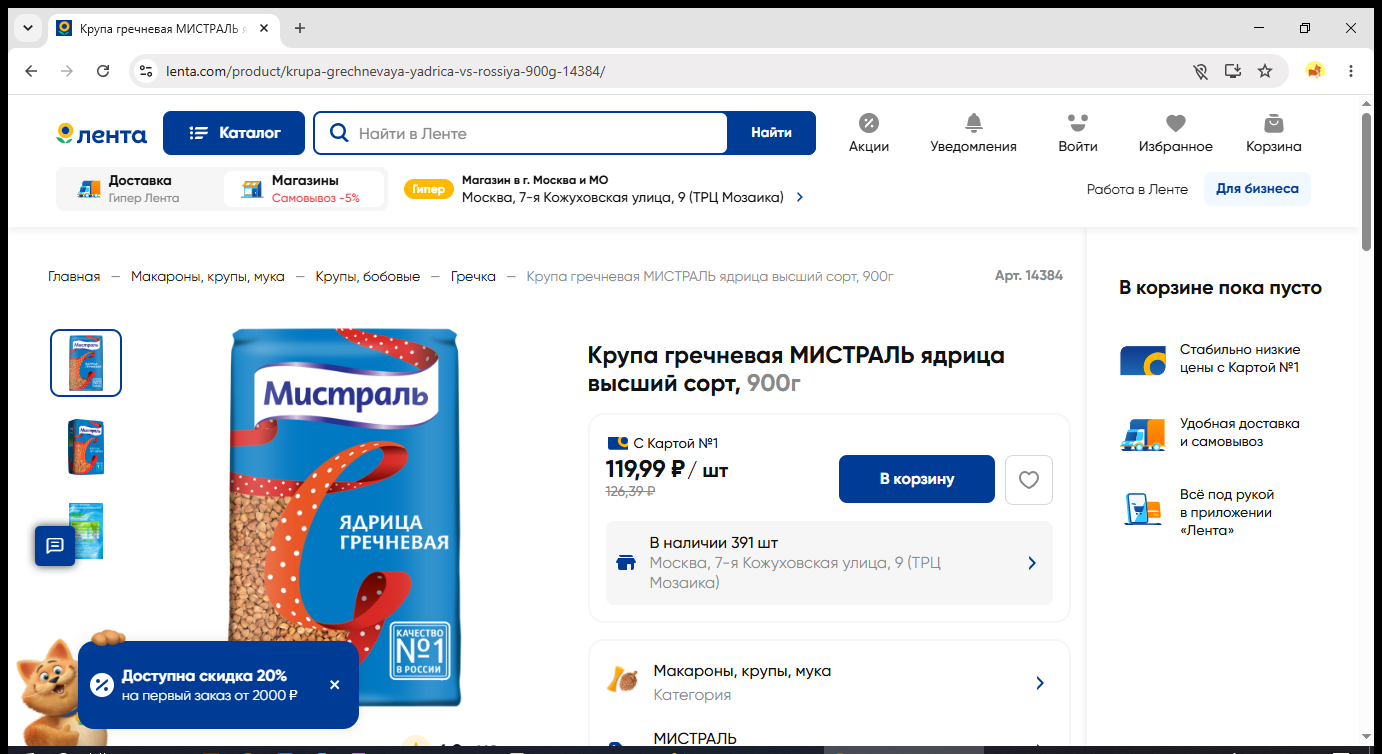Click the crossed-out 126,39 ₽ price
This screenshot has width=1382, height=754.
point(630,491)
